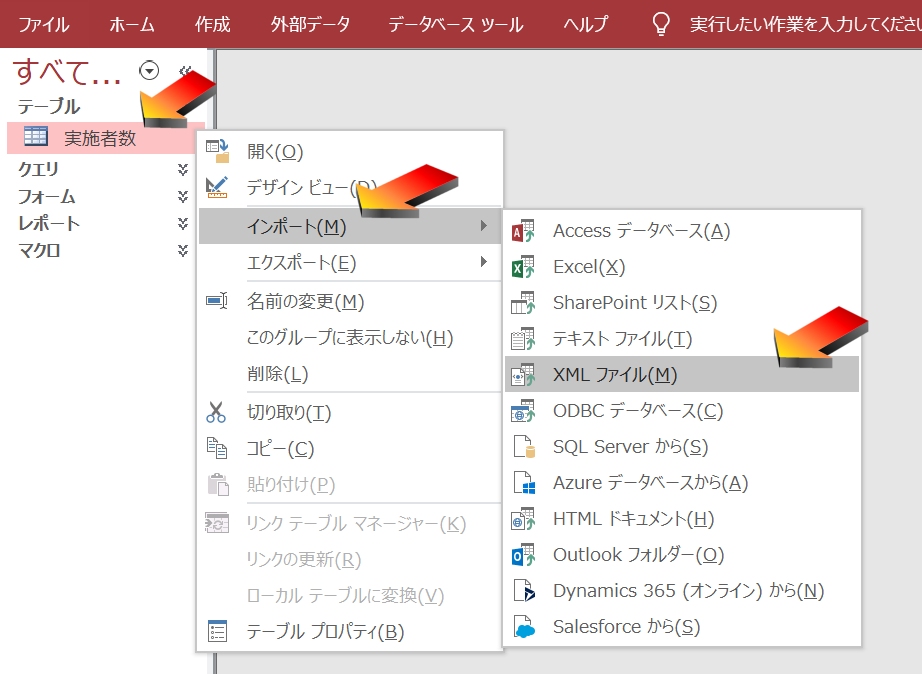The height and width of the screenshot is (674, 922).
Task: Switch to the ホーム ribbon tab
Action: click(132, 24)
